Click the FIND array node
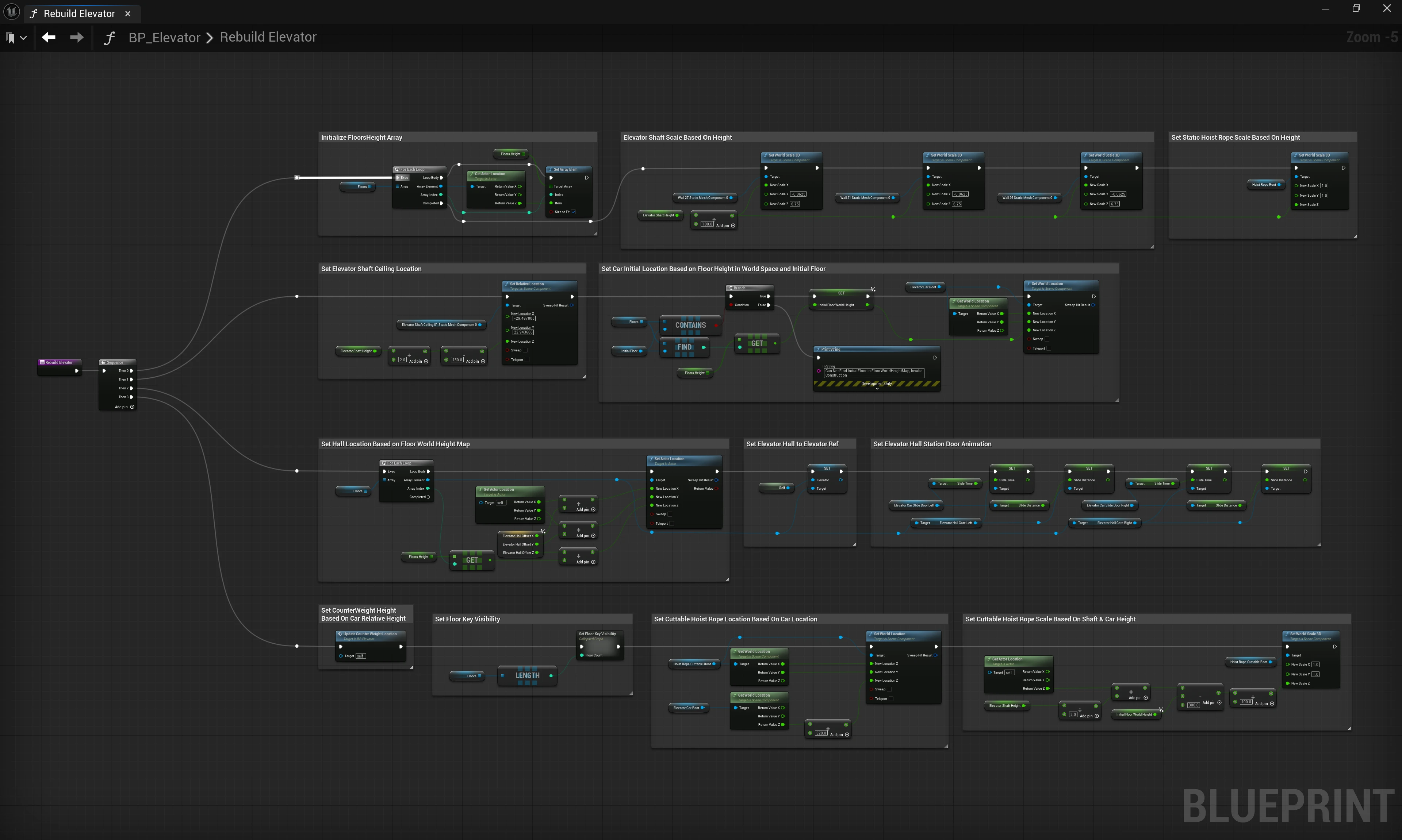Viewport: 1402px width, 840px height. click(x=684, y=347)
